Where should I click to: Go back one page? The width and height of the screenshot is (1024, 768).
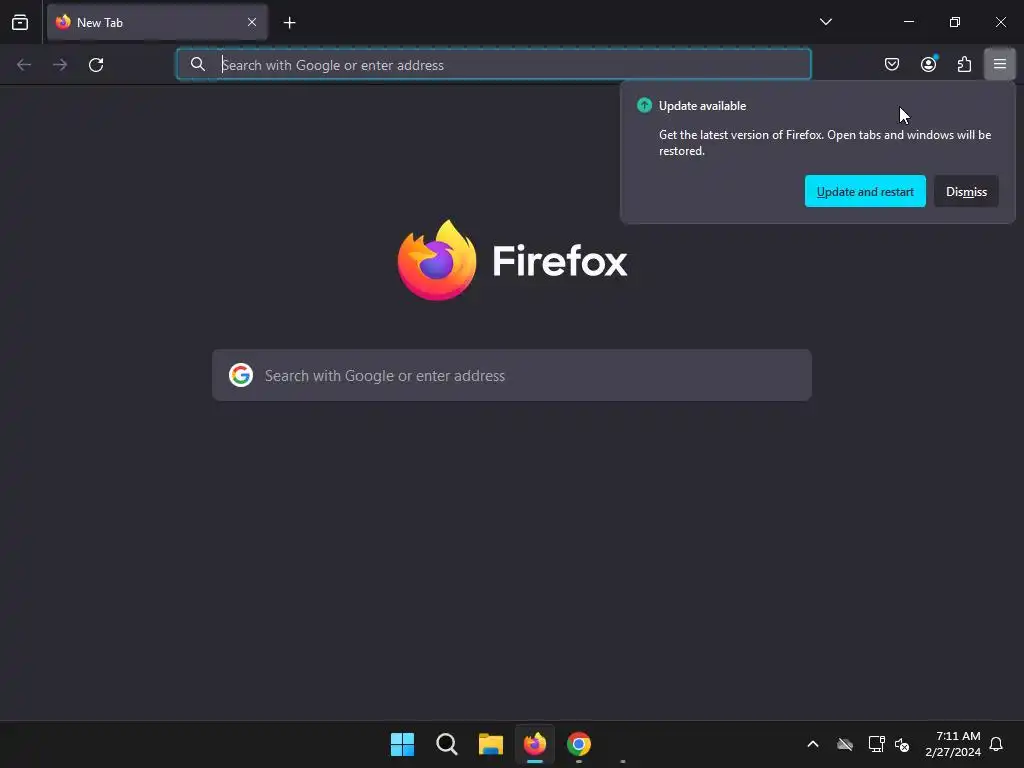24,65
